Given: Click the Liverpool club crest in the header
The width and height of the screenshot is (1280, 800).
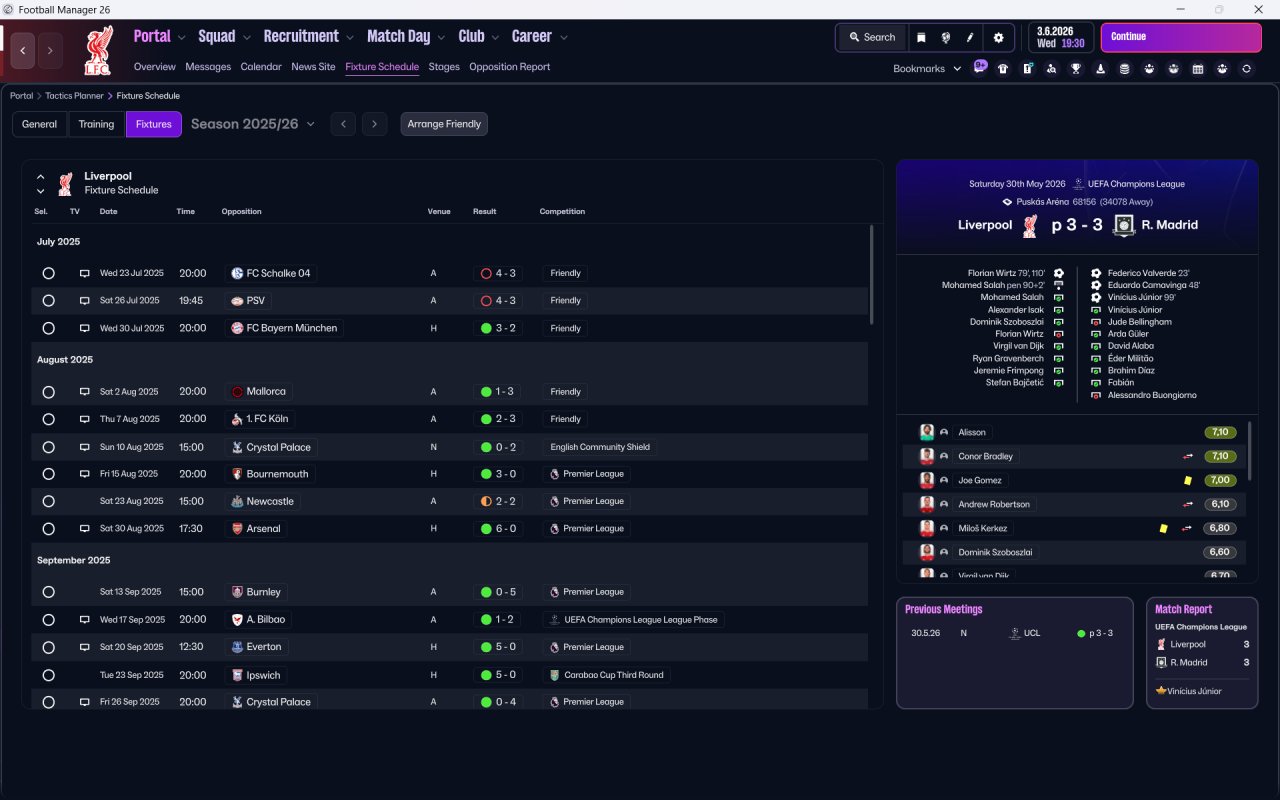Looking at the screenshot, I should (97, 51).
